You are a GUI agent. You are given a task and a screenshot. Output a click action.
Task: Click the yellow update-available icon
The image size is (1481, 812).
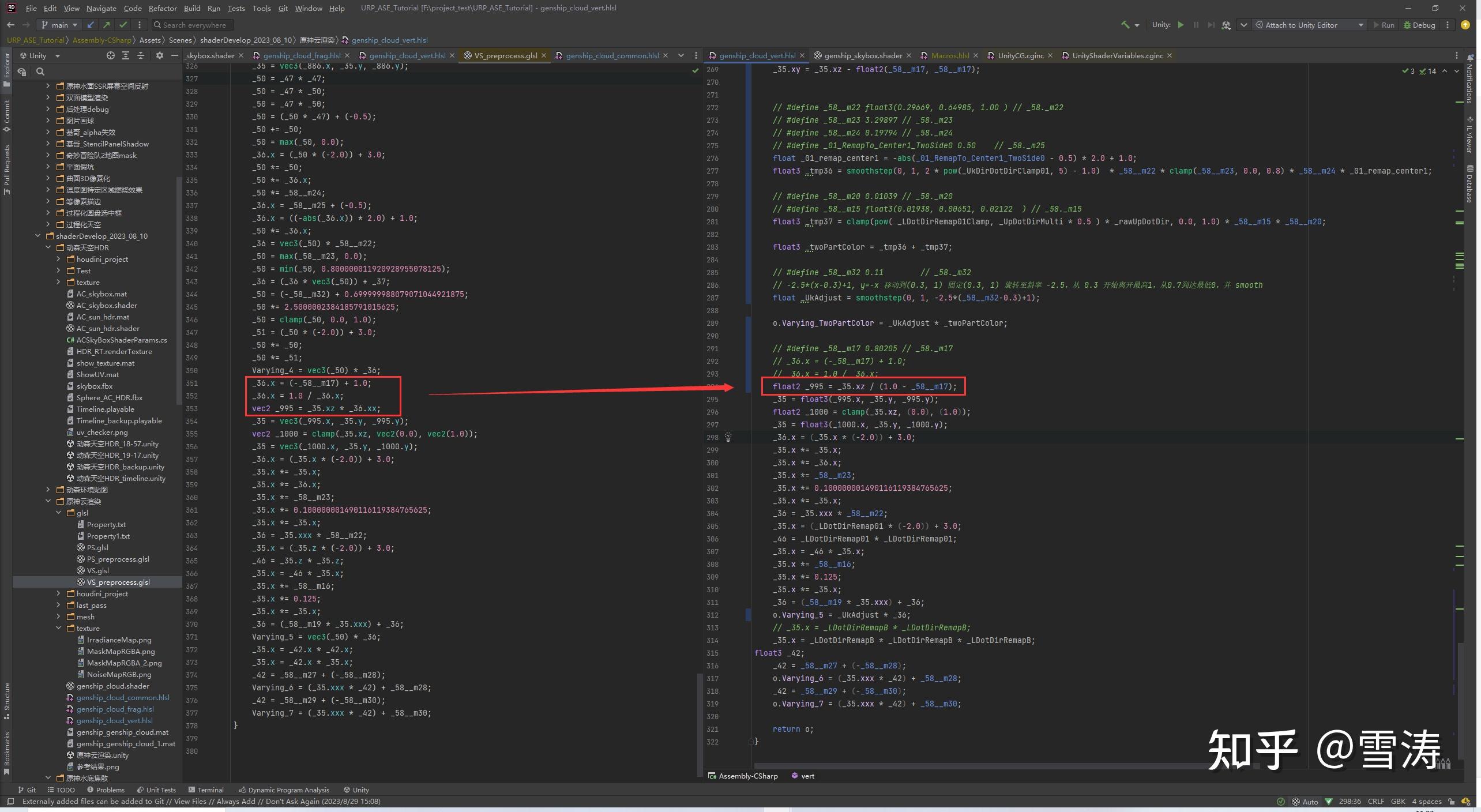point(1465,25)
